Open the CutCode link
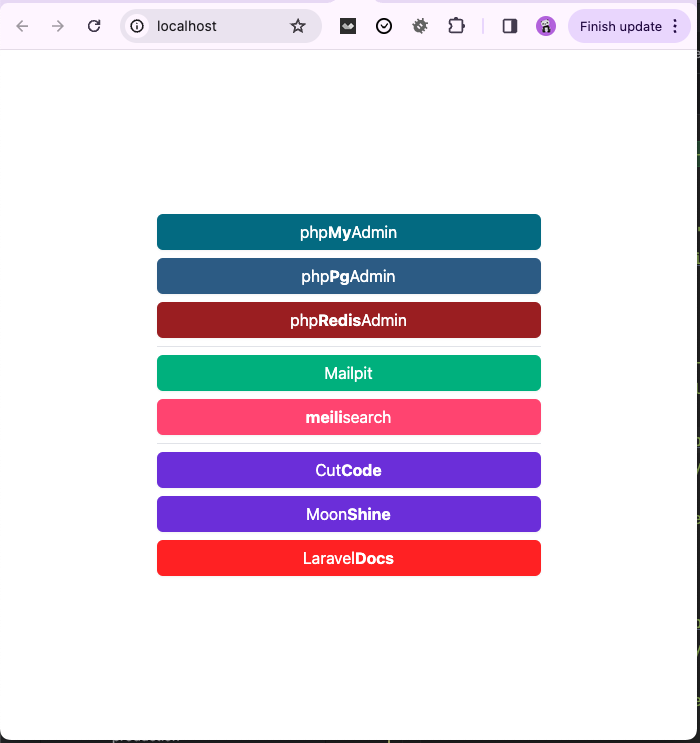Screen dimensions: 700x743 click(349, 470)
